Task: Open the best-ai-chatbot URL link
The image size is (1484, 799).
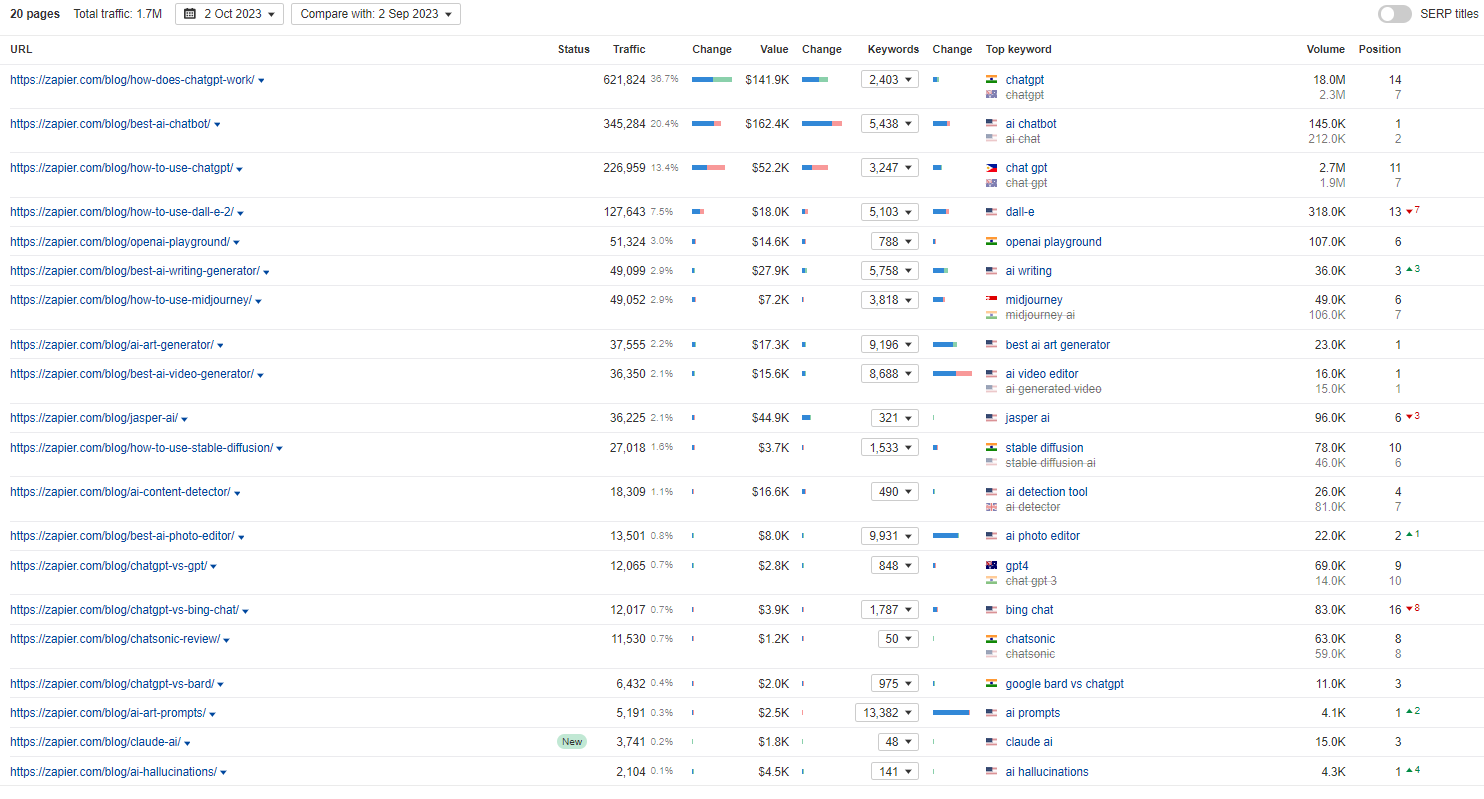Action: point(110,124)
